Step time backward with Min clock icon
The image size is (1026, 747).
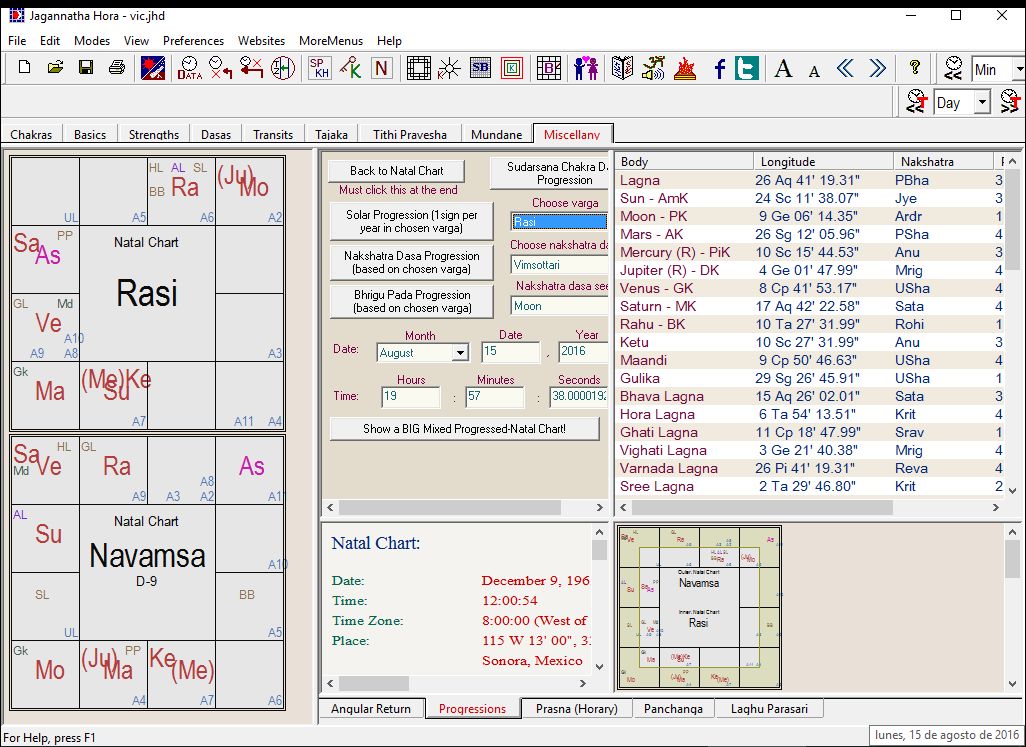(x=953, y=67)
